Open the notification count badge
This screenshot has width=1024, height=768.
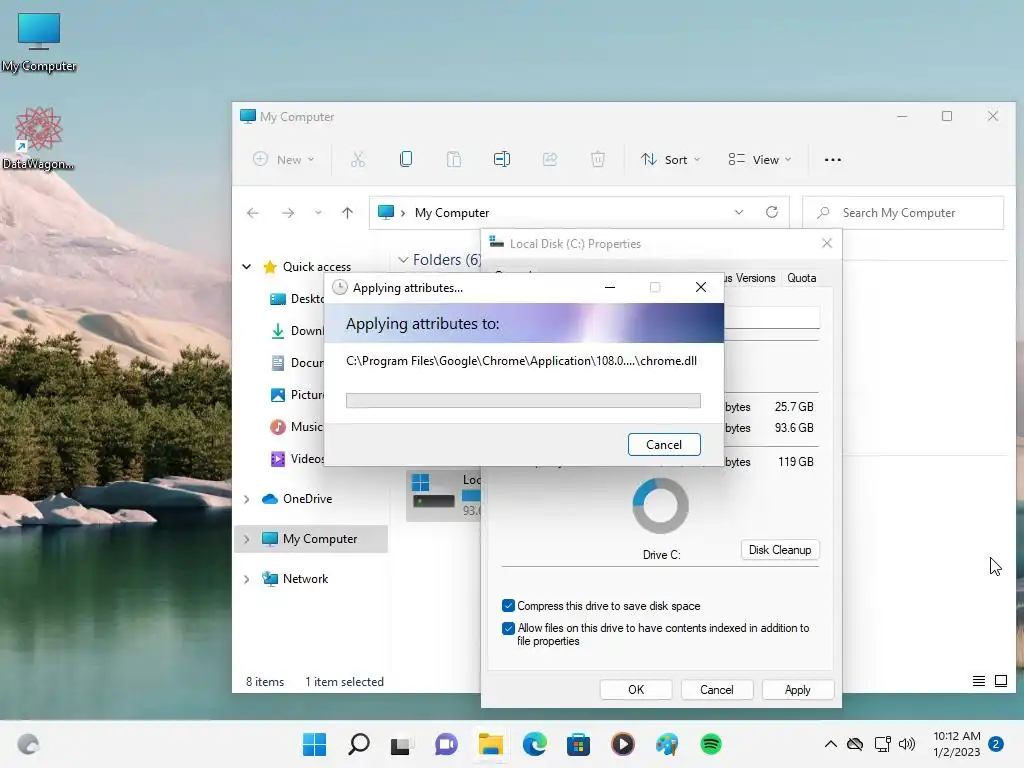click(x=997, y=744)
